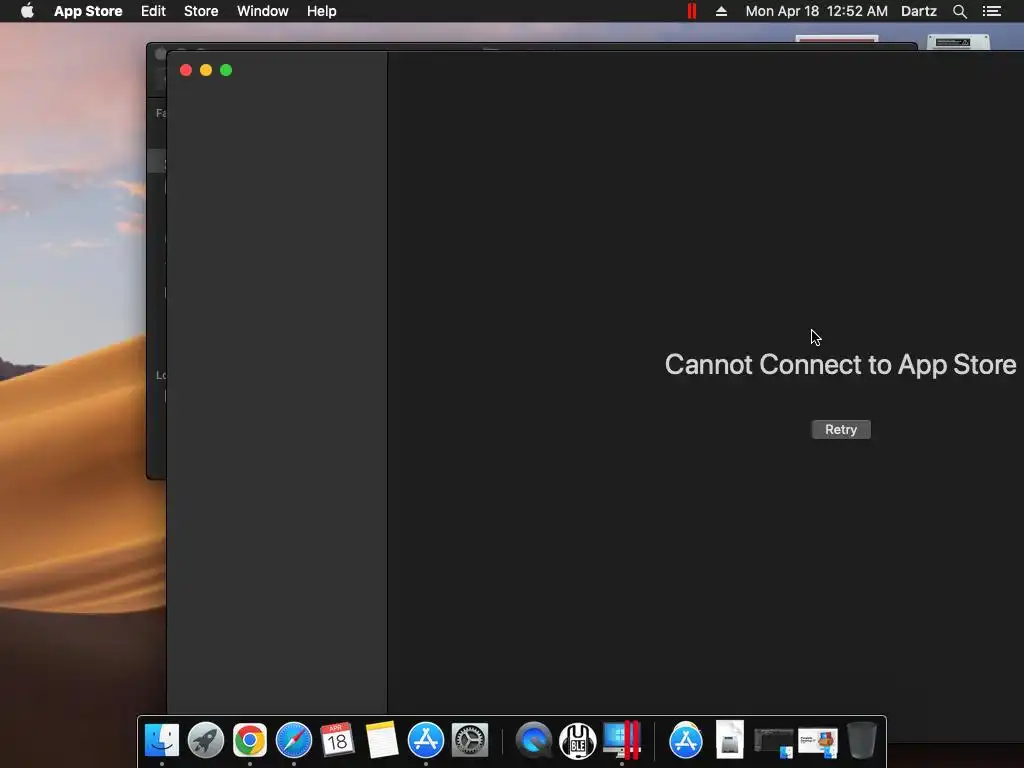The image size is (1024, 768).
Task: Click the eject icon in menu bar
Action: tap(722, 11)
